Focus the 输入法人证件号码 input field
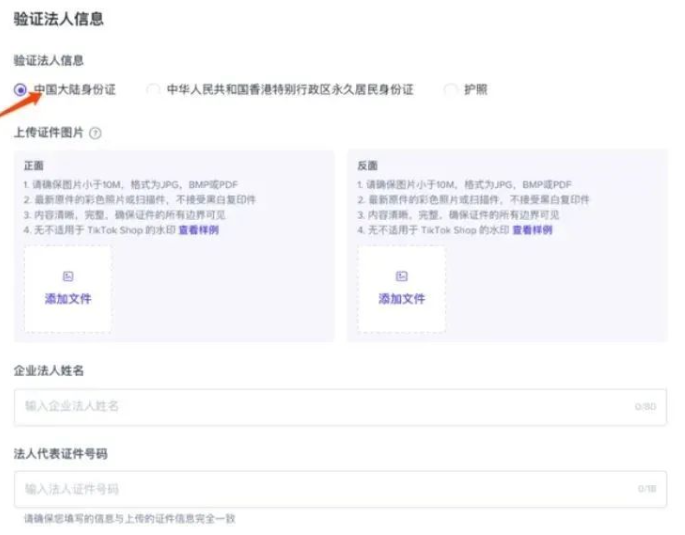The image size is (685, 535). [320, 489]
